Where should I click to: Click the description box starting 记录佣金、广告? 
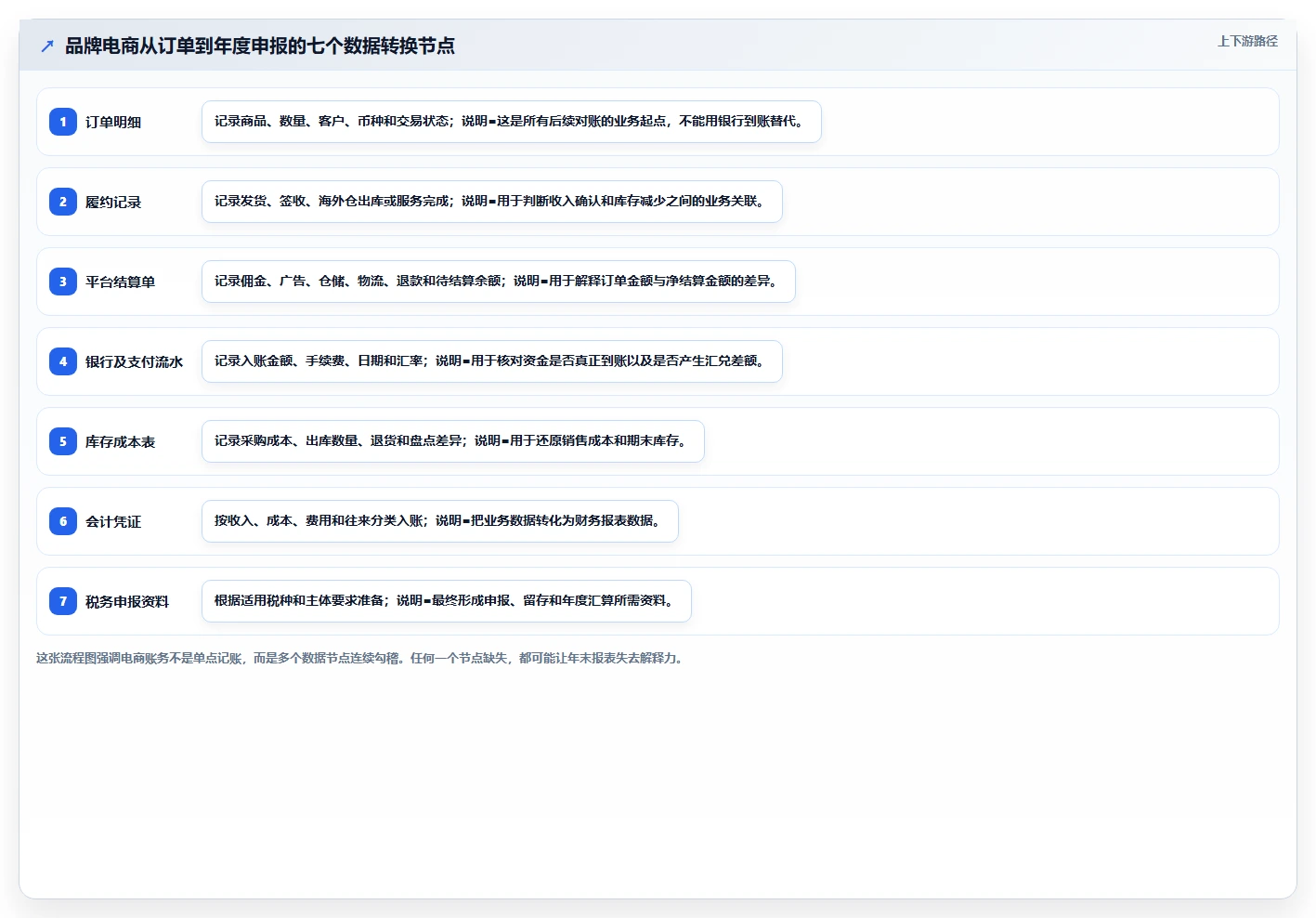[x=499, y=282]
